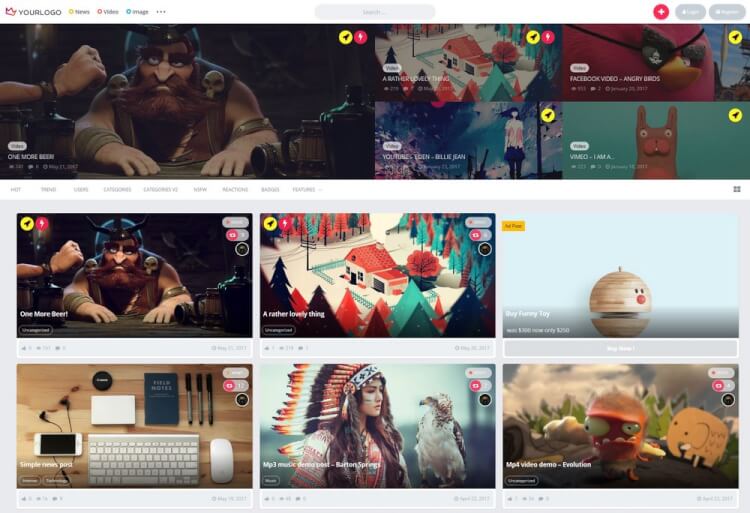Click author avatar on One More Beer! card
This screenshot has width=750, height=513.
pos(242,249)
